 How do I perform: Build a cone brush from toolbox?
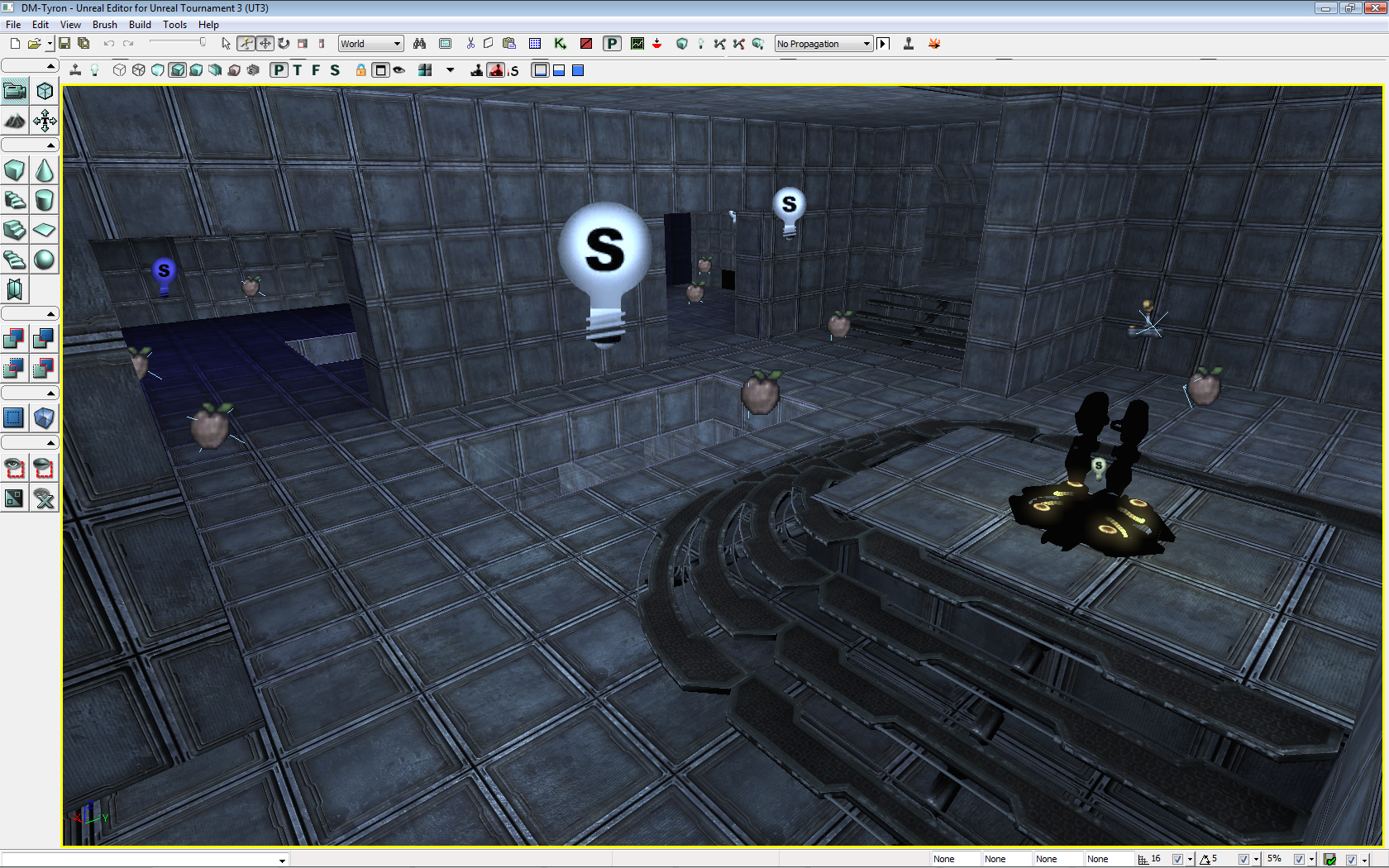coord(45,170)
